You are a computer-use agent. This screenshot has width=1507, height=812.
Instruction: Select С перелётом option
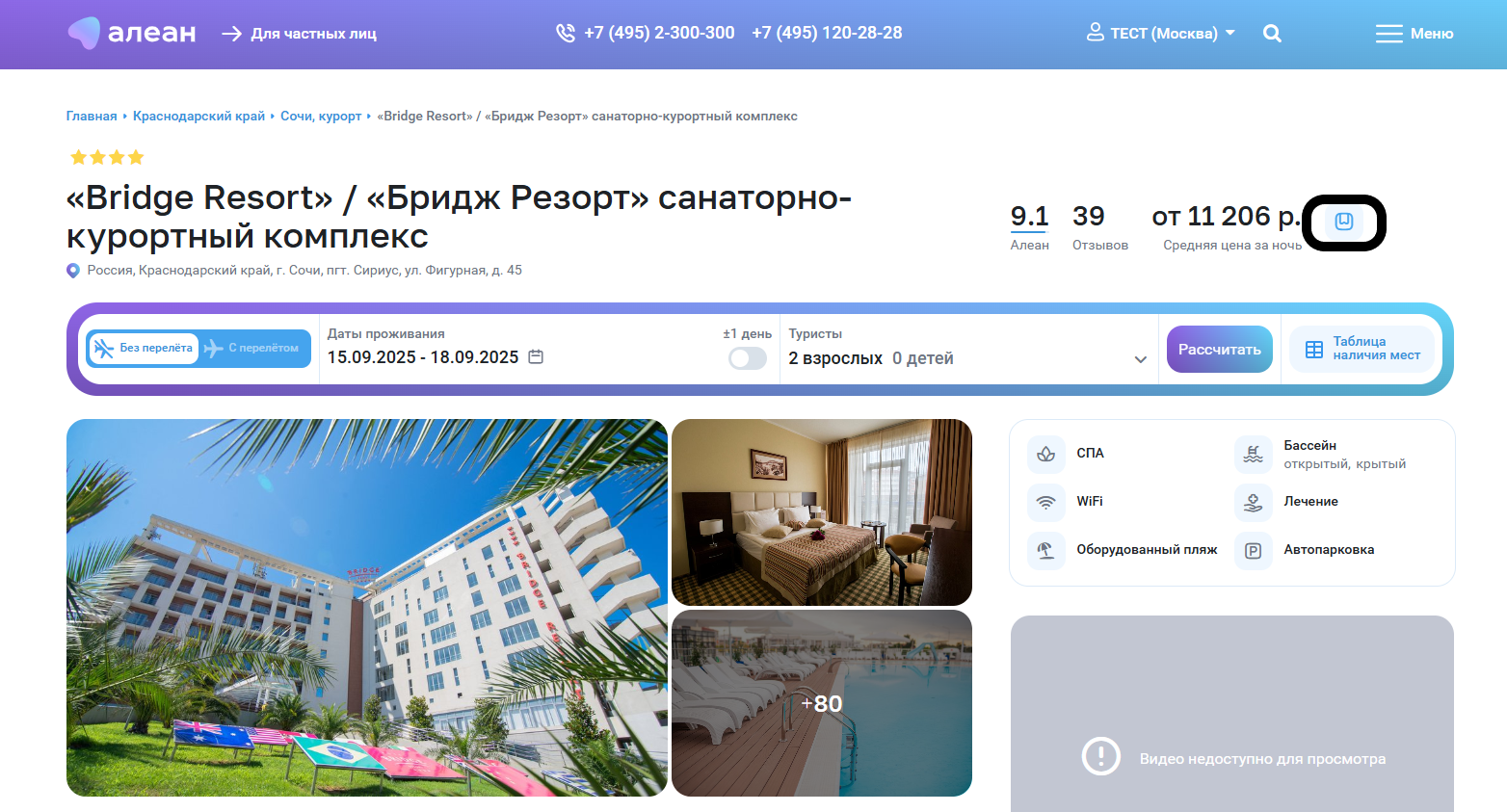click(253, 348)
